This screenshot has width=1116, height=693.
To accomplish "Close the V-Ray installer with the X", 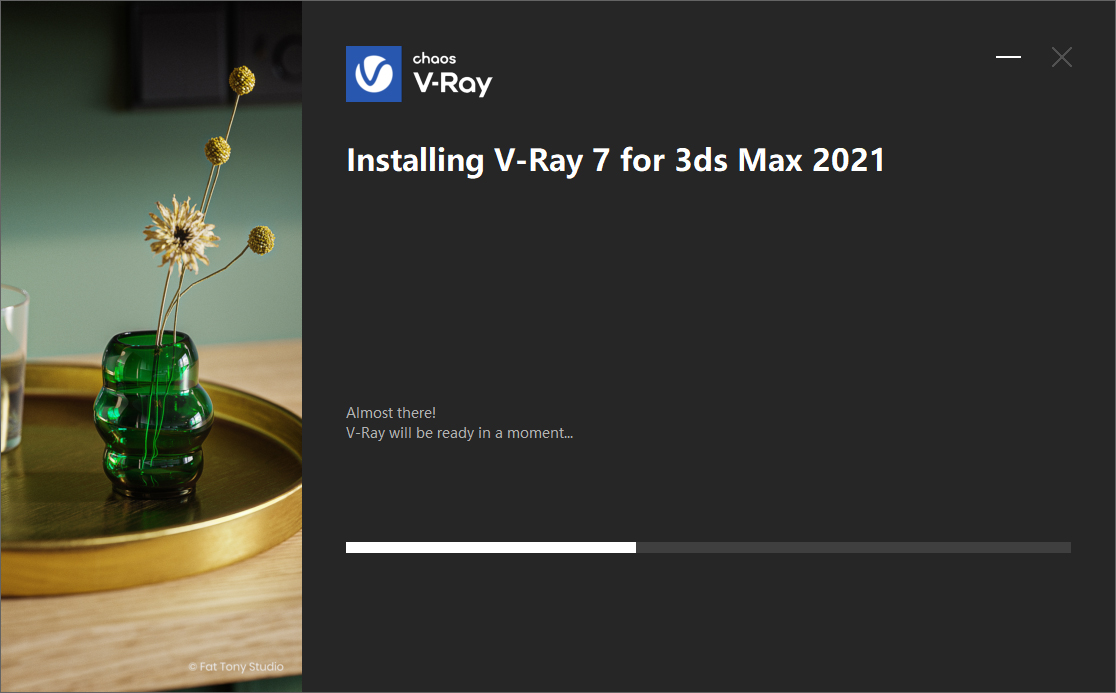I will pyautogui.click(x=1061, y=57).
